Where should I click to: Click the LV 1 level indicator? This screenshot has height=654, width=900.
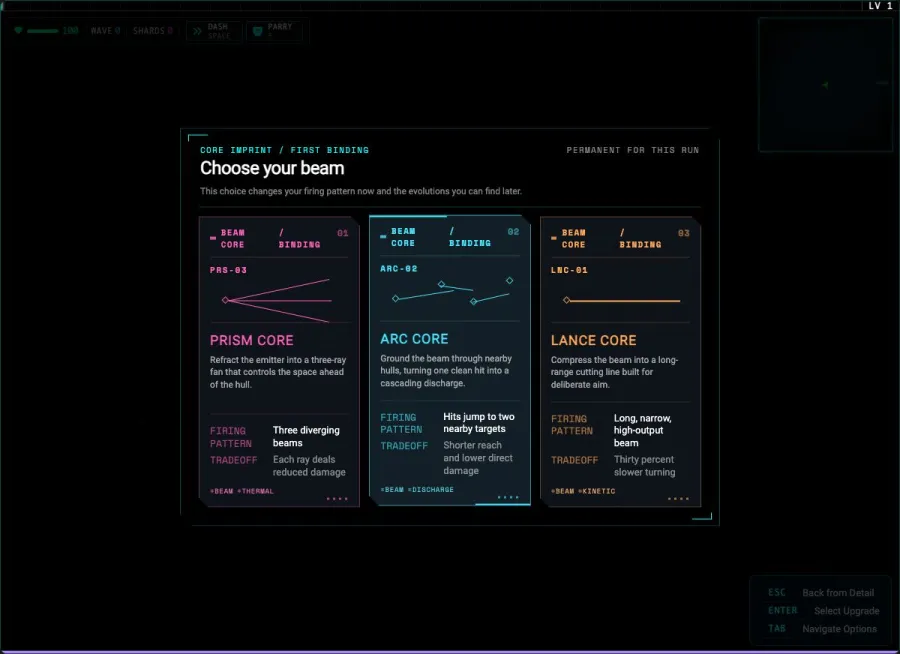coord(880,6)
